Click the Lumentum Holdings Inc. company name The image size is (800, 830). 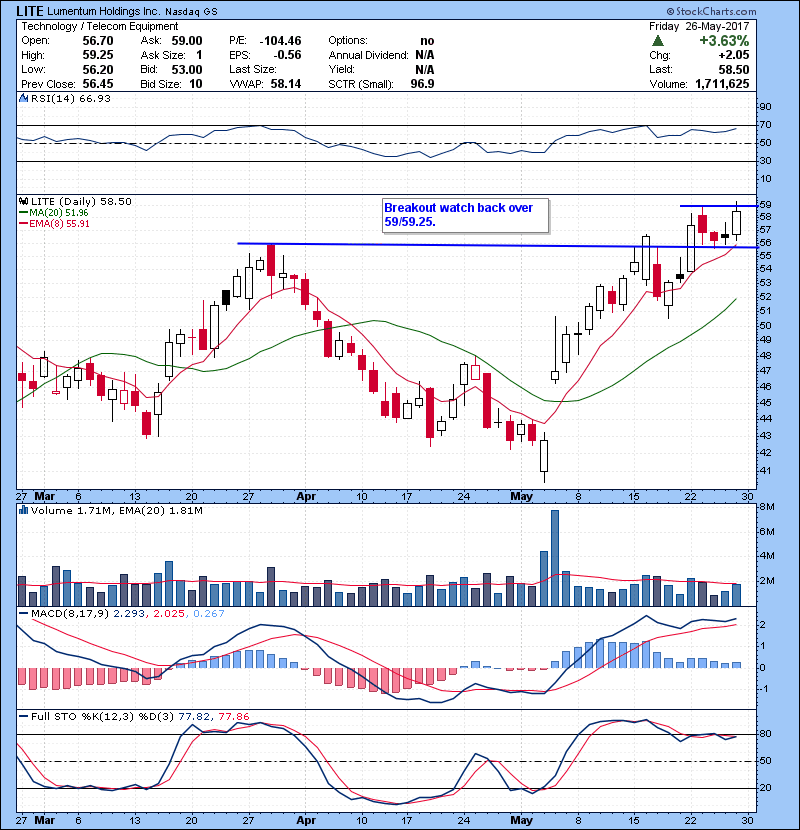tap(103, 11)
